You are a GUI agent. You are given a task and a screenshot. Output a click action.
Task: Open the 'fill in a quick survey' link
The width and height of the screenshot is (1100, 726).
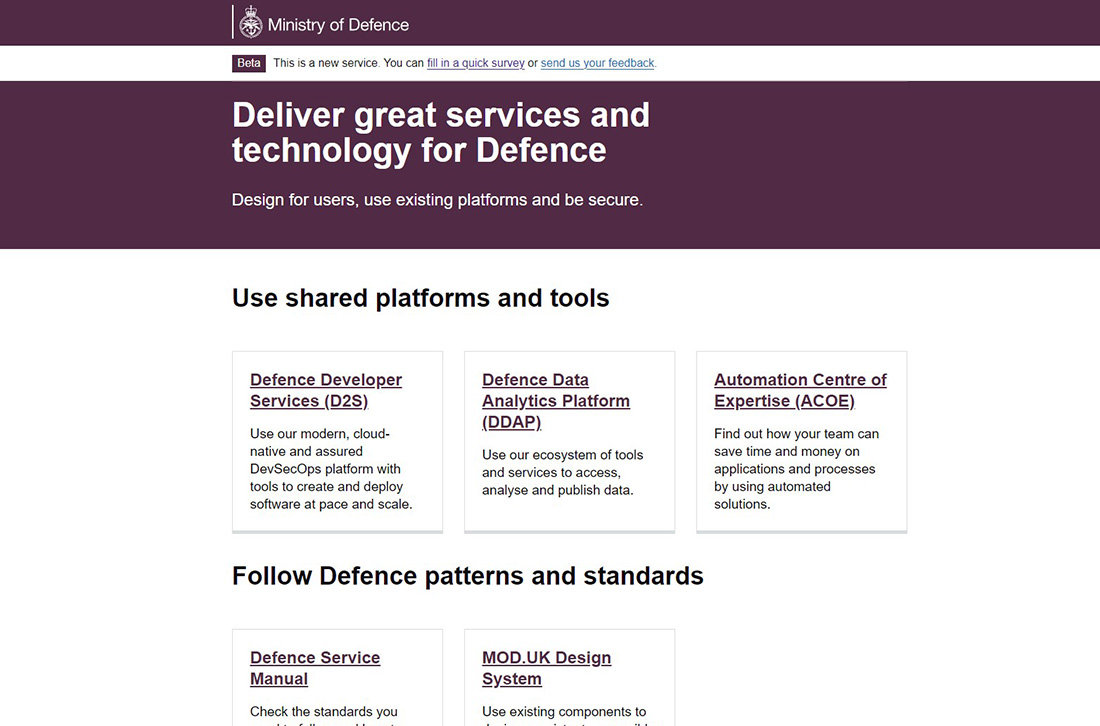(475, 63)
